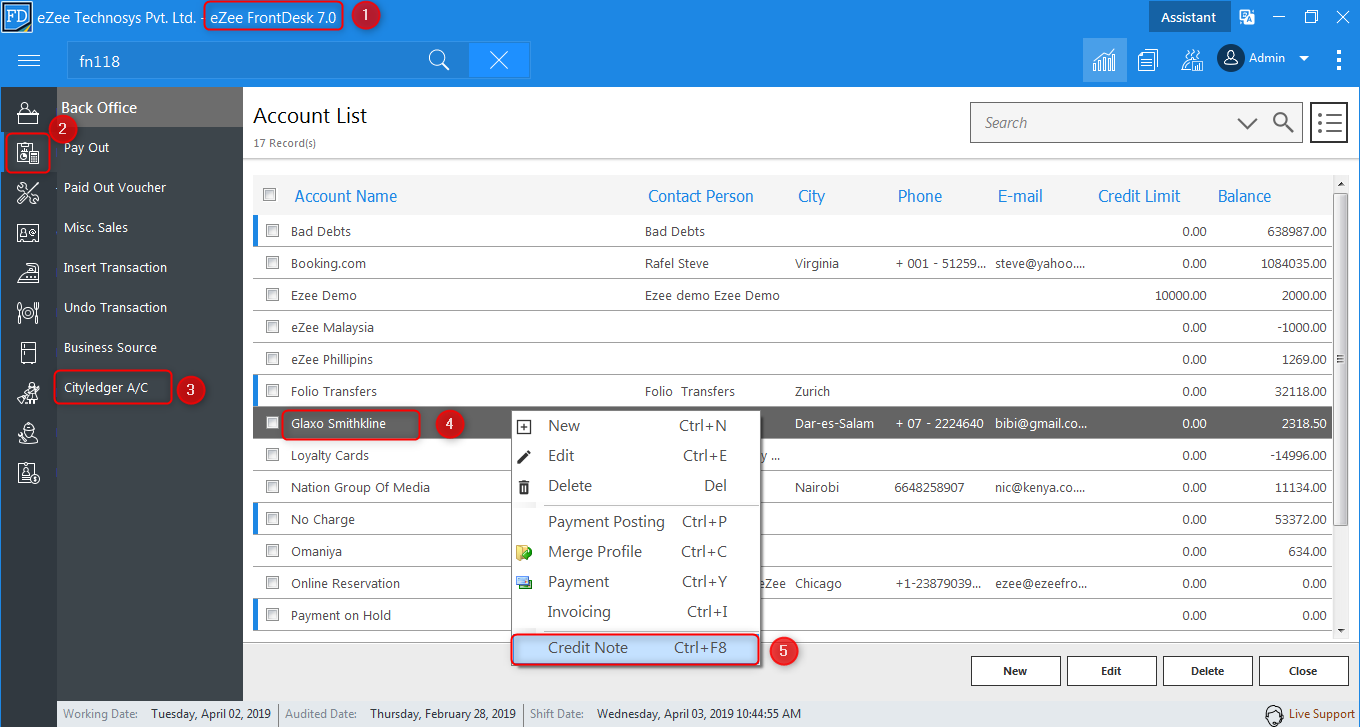Open the documents reports icon
The width and height of the screenshot is (1360, 727).
pos(1147,60)
